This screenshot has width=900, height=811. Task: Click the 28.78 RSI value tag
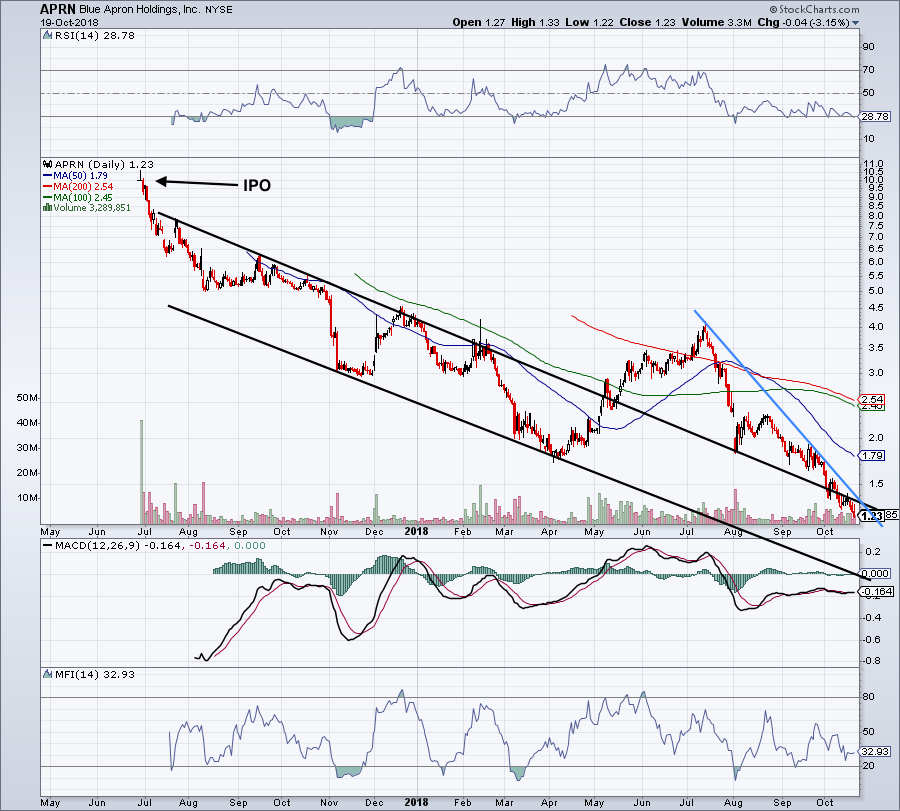[x=875, y=117]
